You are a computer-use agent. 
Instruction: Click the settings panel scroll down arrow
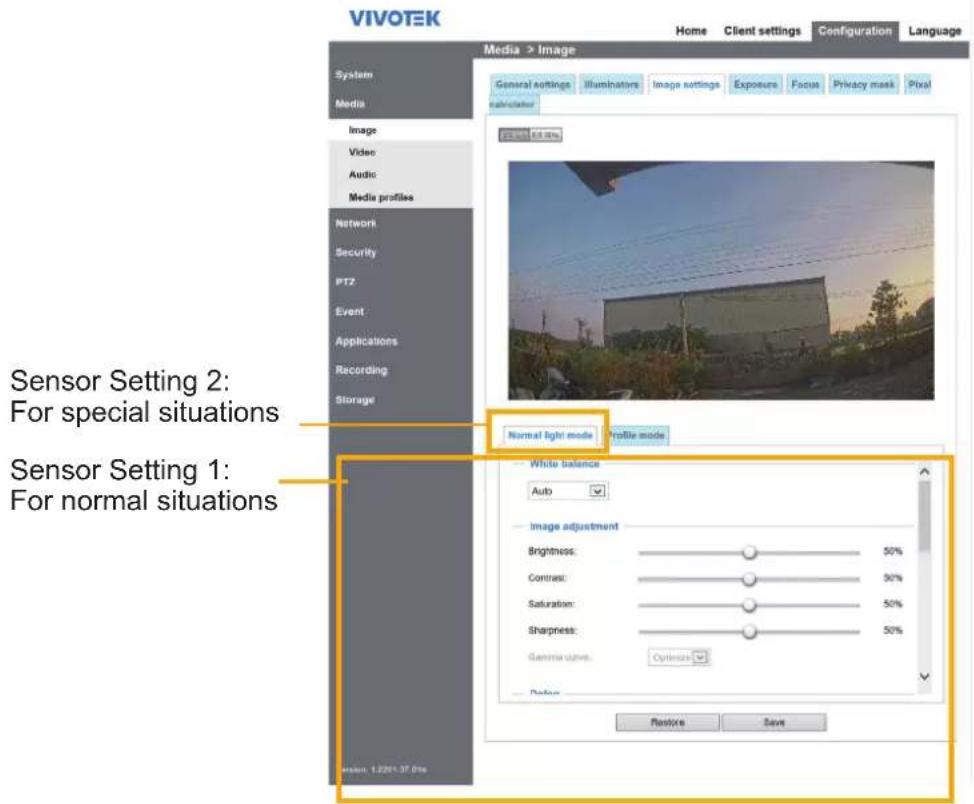click(x=924, y=676)
